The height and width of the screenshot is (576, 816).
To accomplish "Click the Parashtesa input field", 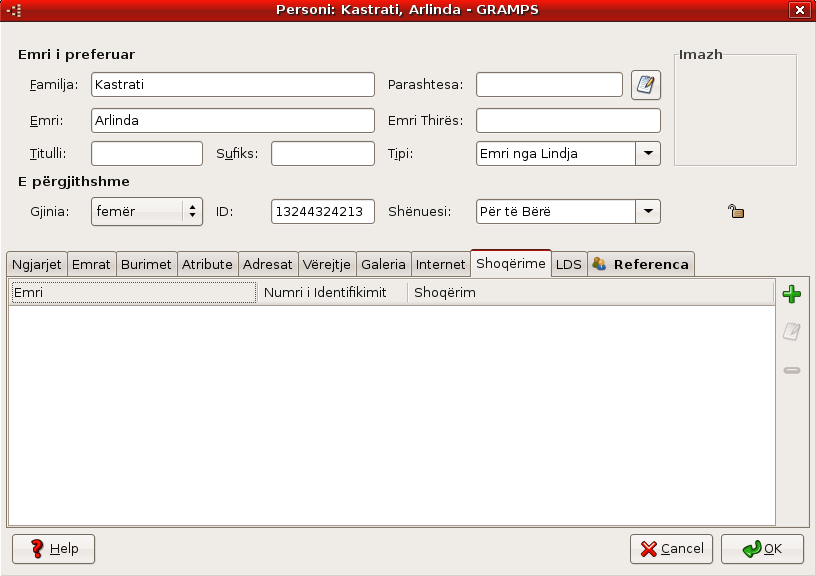I will (549, 84).
